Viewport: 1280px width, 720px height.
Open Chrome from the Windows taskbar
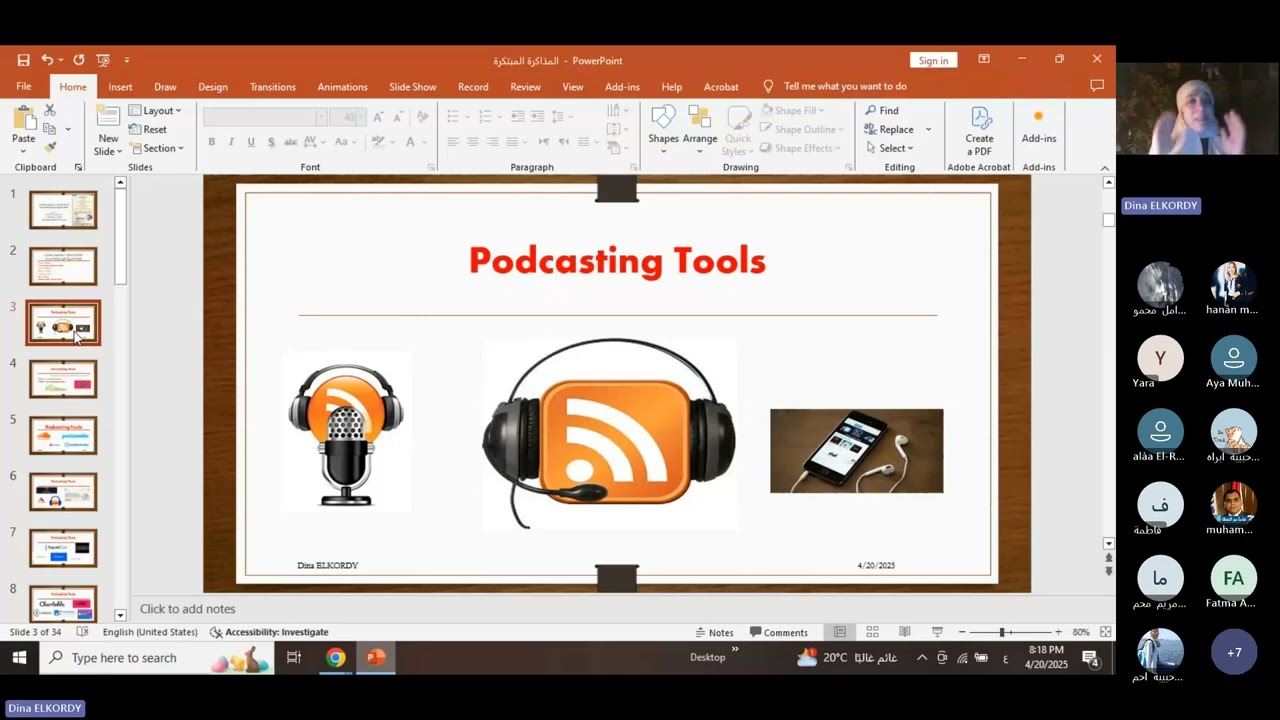pos(335,657)
